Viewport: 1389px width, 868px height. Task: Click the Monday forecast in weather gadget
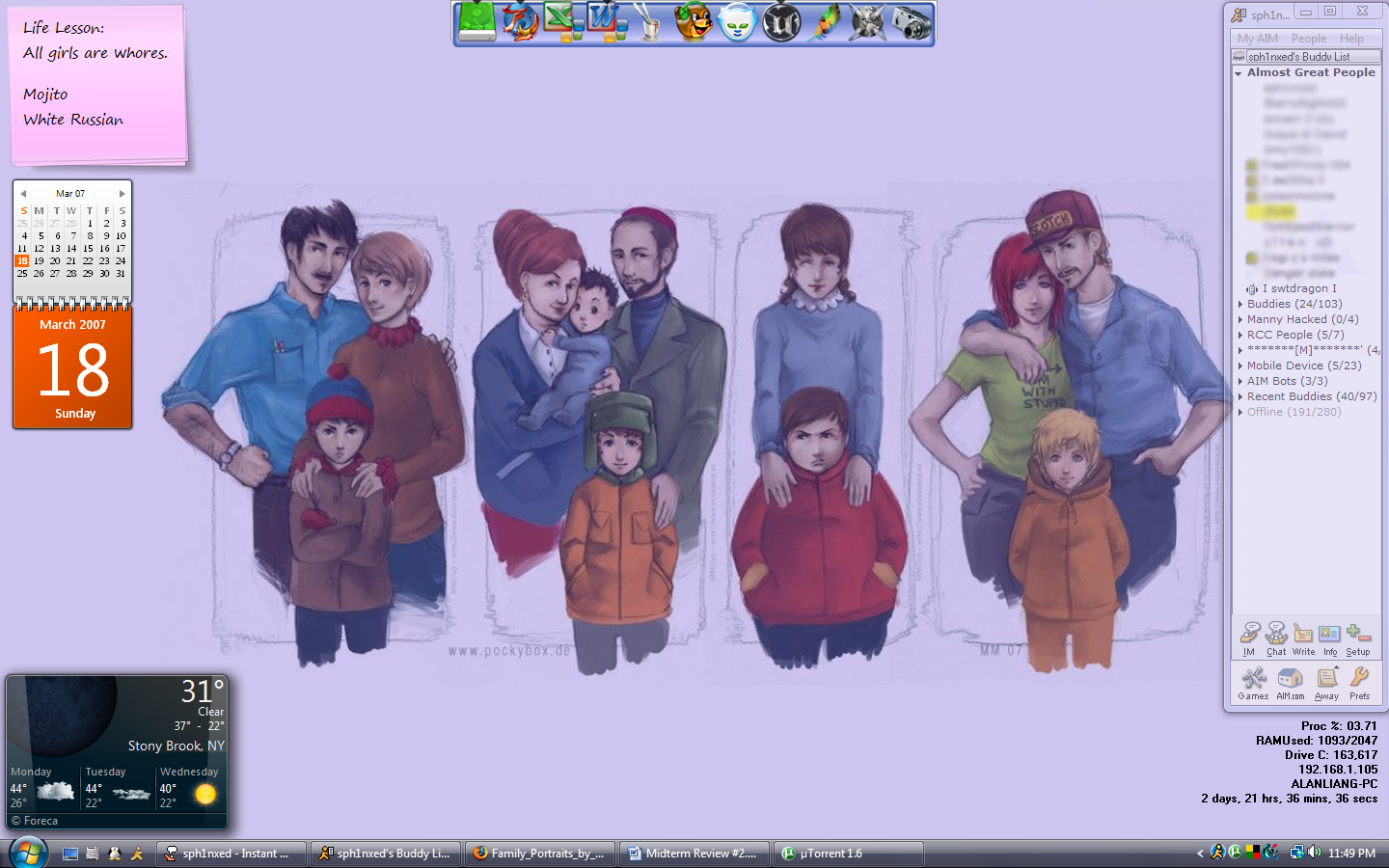click(x=43, y=788)
